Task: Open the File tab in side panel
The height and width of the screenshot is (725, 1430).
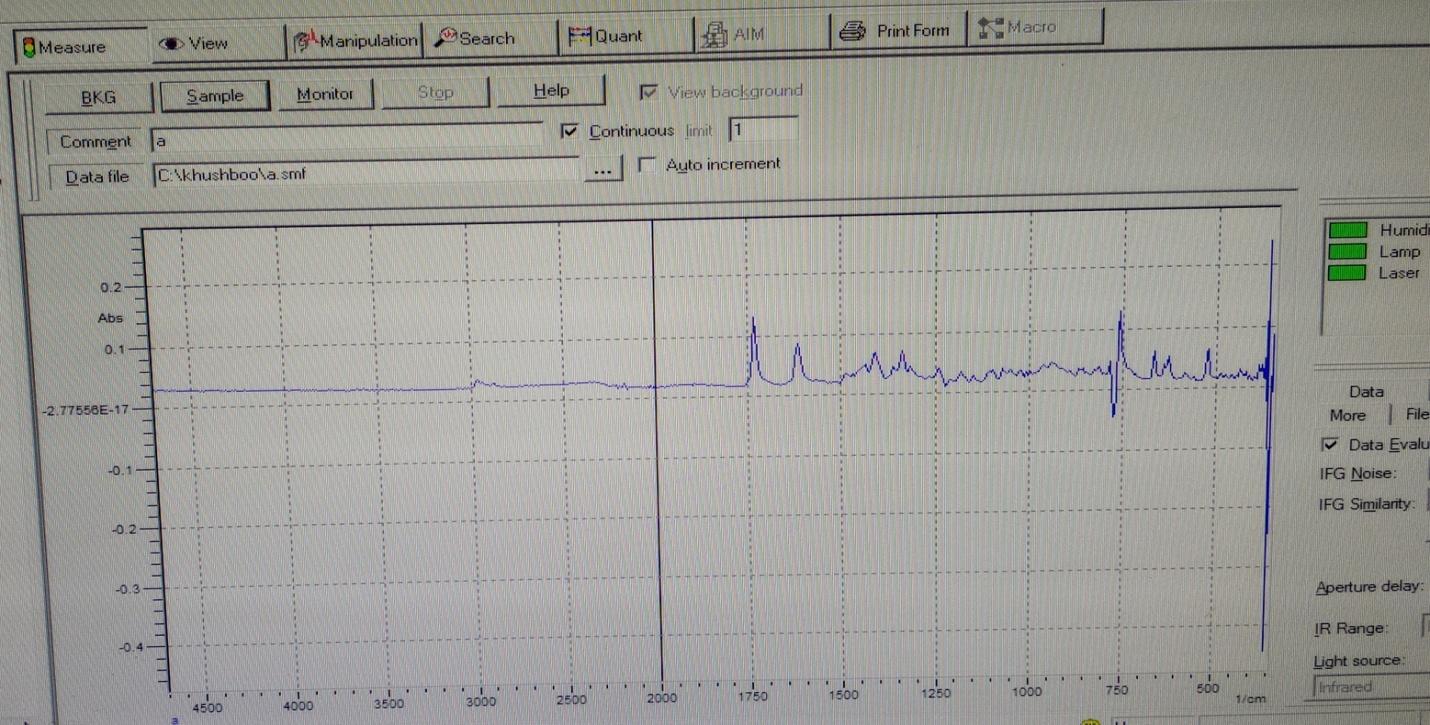Action: click(x=1415, y=414)
